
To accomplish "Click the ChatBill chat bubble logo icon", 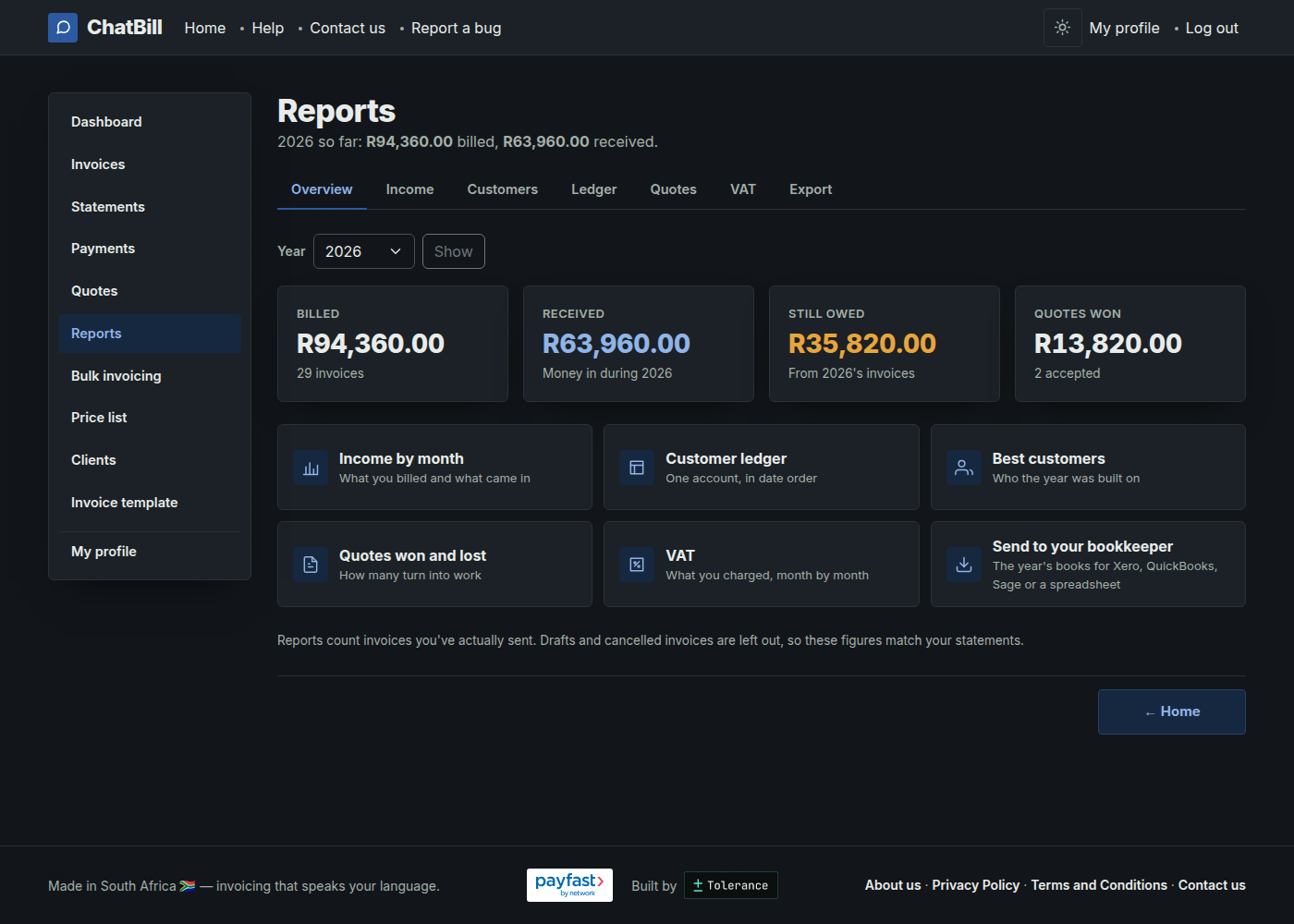I will (x=63, y=28).
